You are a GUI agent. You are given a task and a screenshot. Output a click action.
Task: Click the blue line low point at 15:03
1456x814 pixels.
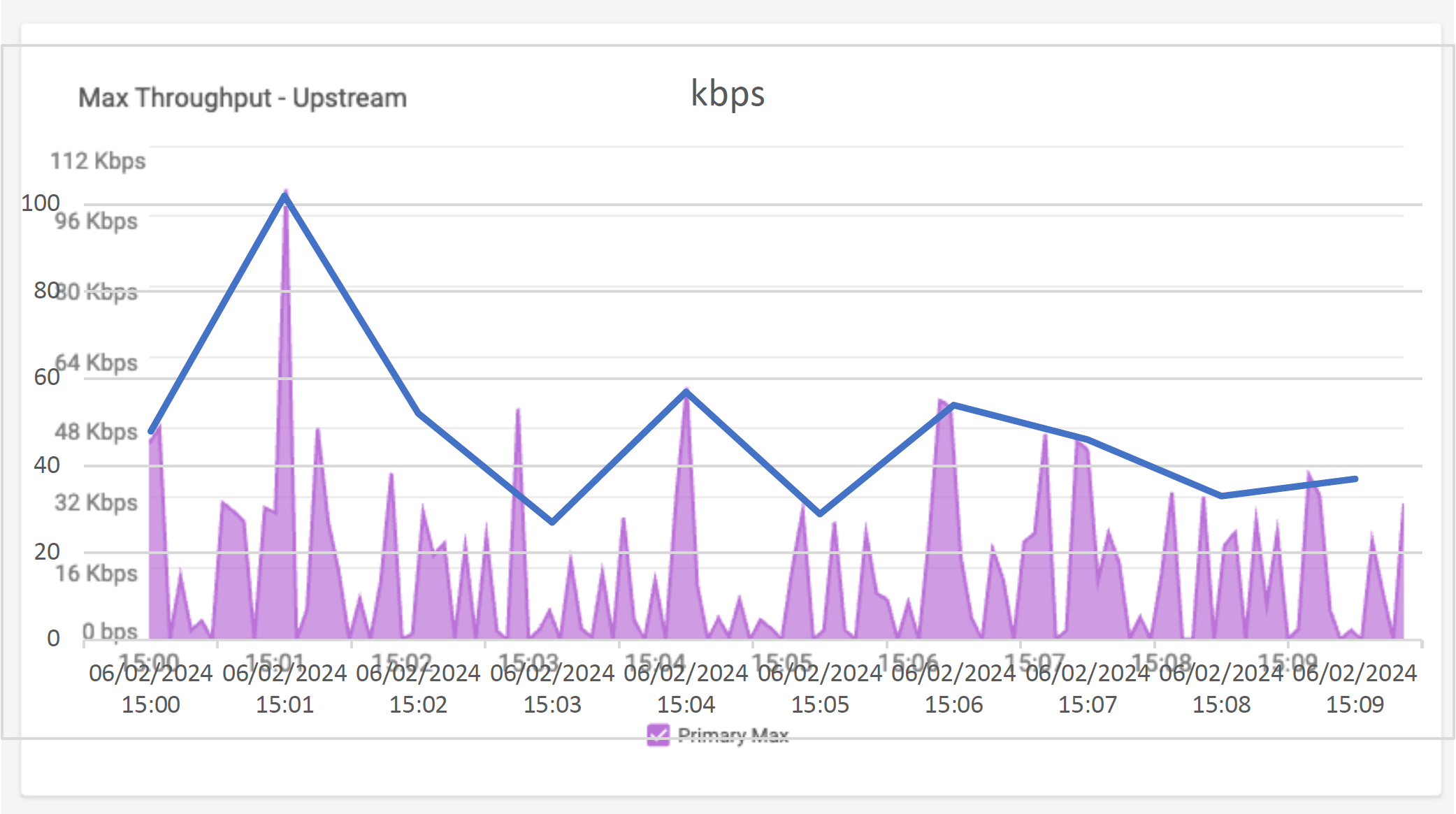tap(552, 522)
